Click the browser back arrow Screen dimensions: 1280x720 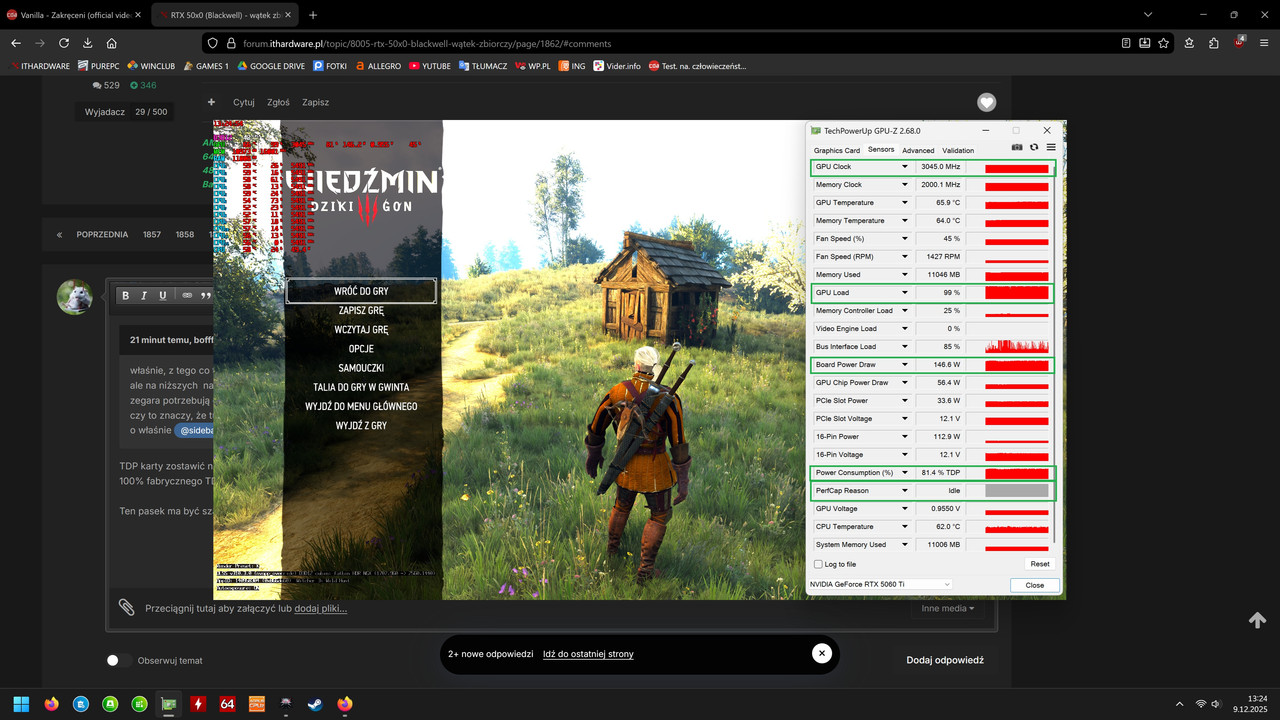pos(16,43)
